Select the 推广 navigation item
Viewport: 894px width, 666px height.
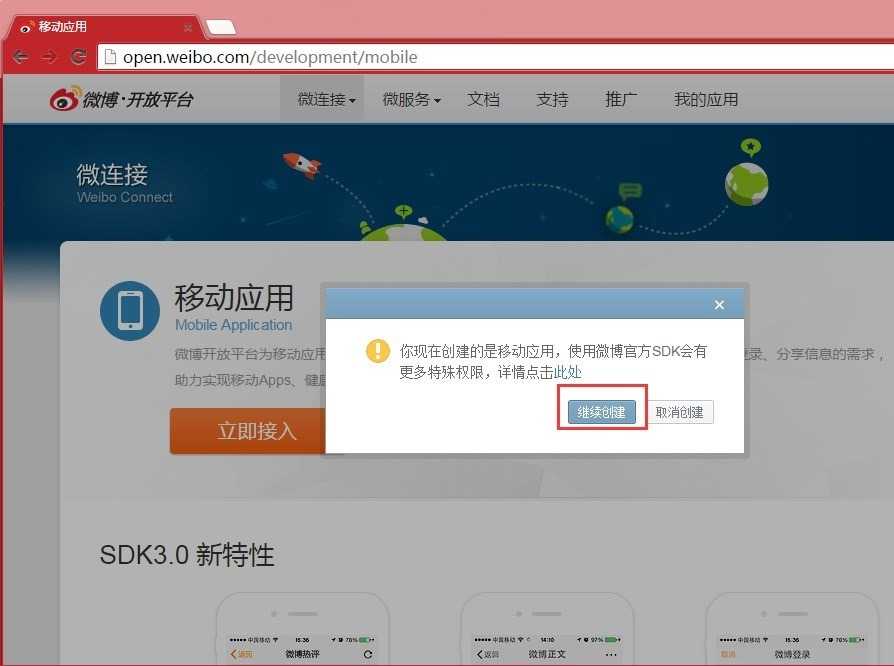(x=621, y=99)
